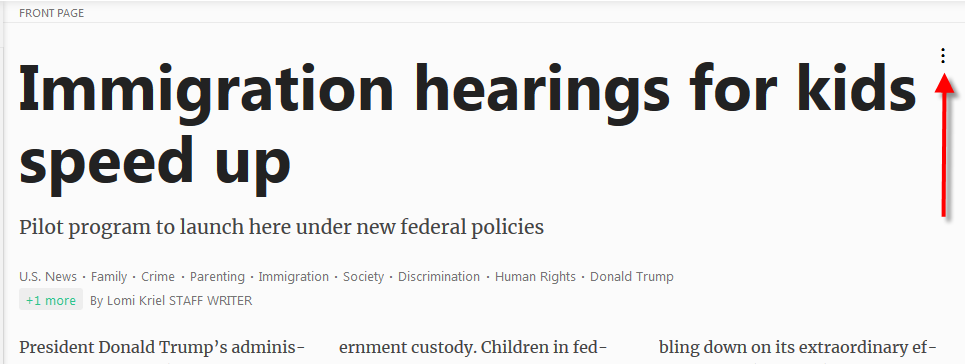Open the Donald Trump tag
Viewport: 965px width, 364px height.
click(x=632, y=277)
